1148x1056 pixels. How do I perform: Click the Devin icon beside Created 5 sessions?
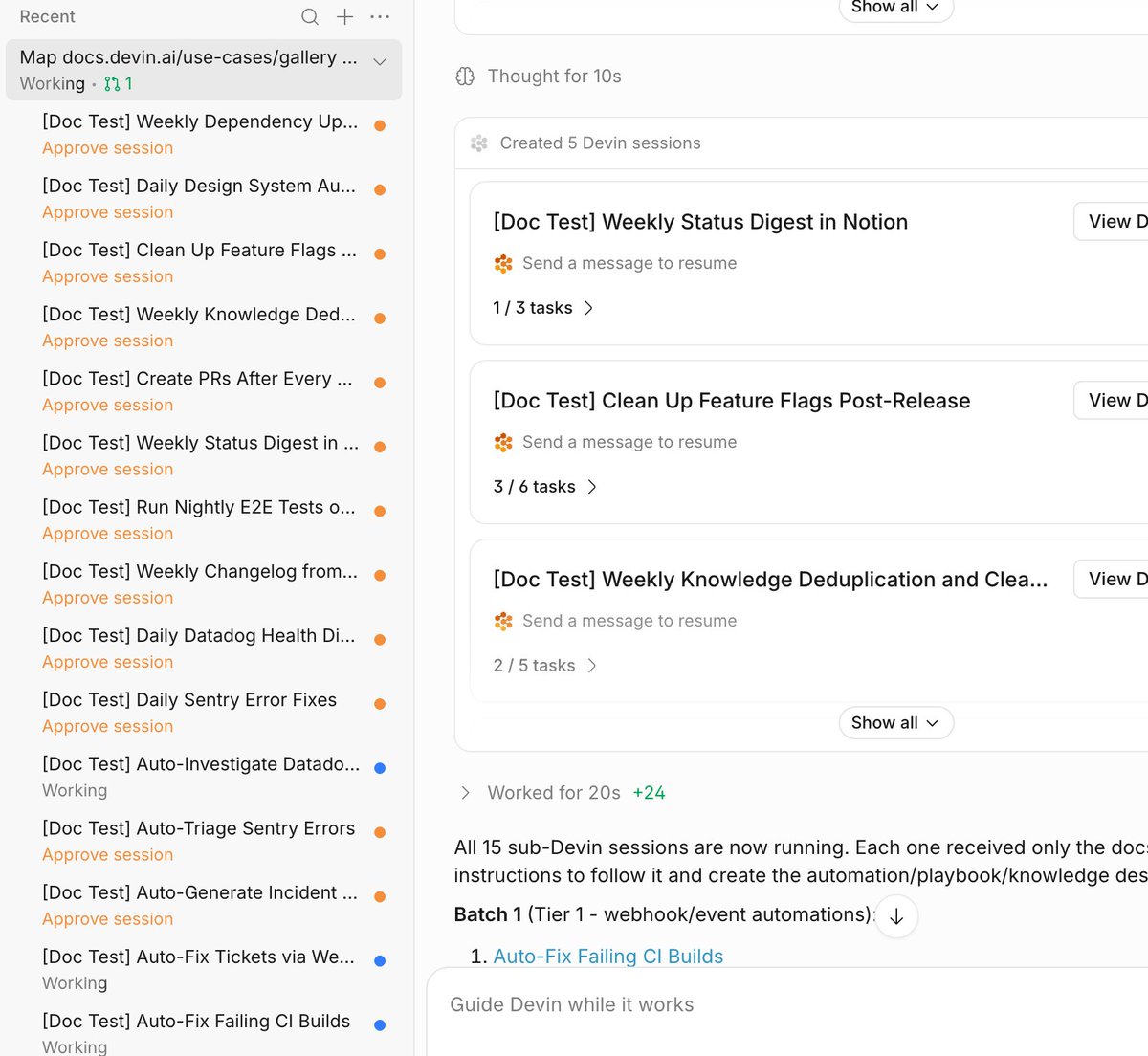479,143
